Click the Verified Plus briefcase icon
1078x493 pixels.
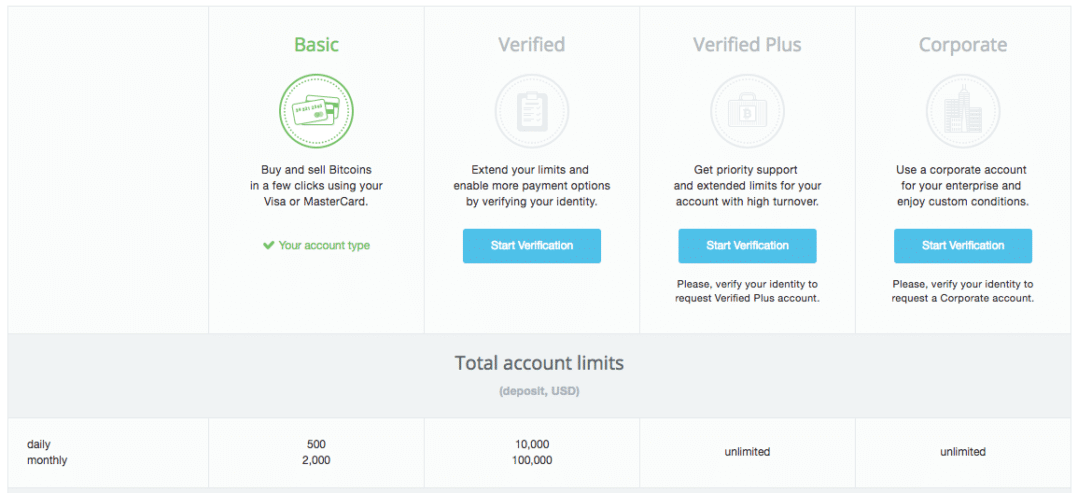(x=747, y=111)
